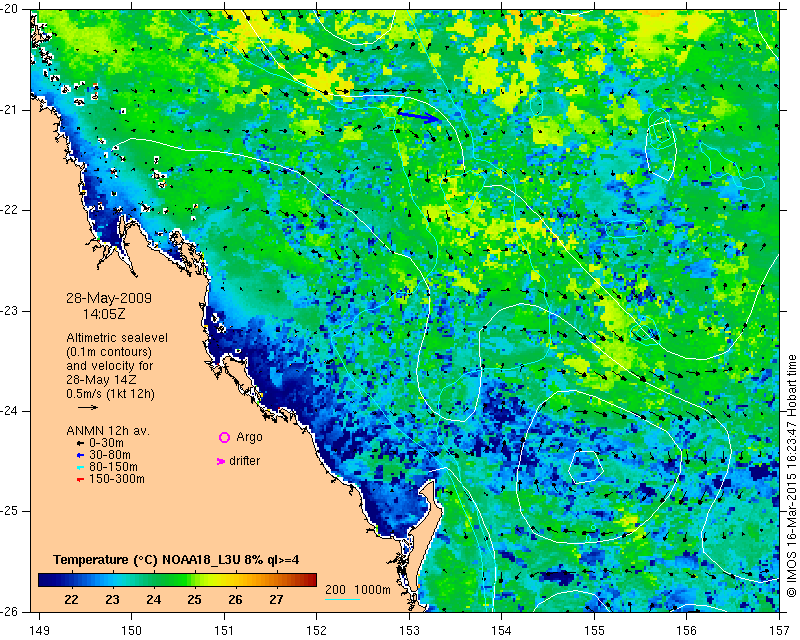This screenshot has width=800, height=640.
Task: Click the longitude axis label 153
Action: pyautogui.click(x=409, y=631)
